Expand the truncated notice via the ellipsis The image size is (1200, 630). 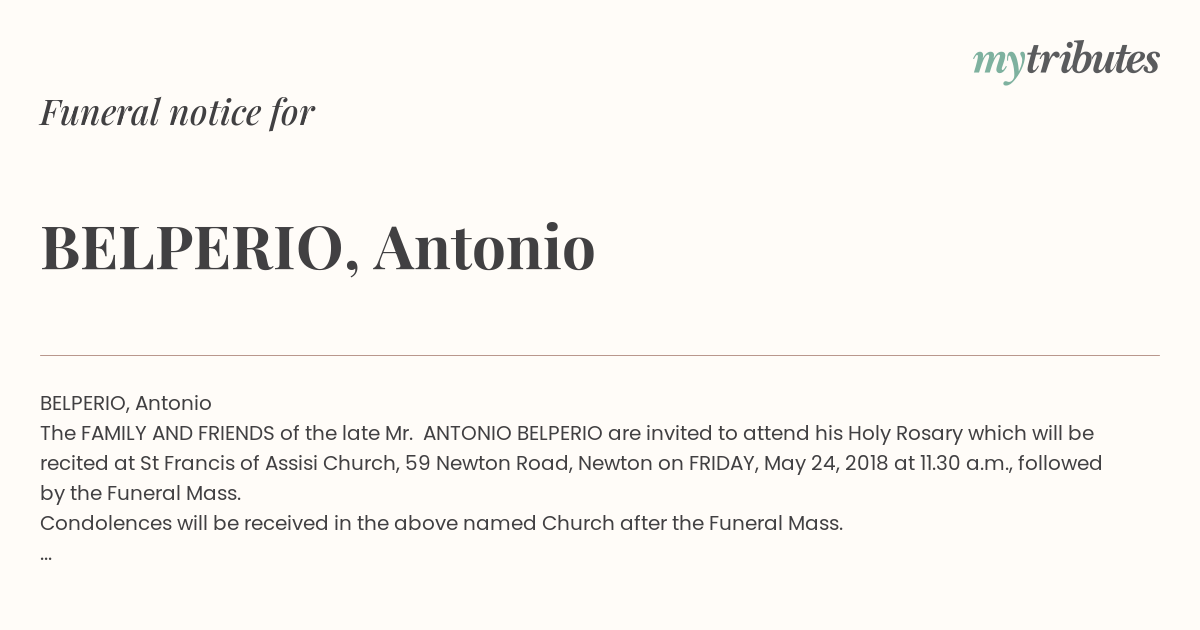tap(46, 556)
